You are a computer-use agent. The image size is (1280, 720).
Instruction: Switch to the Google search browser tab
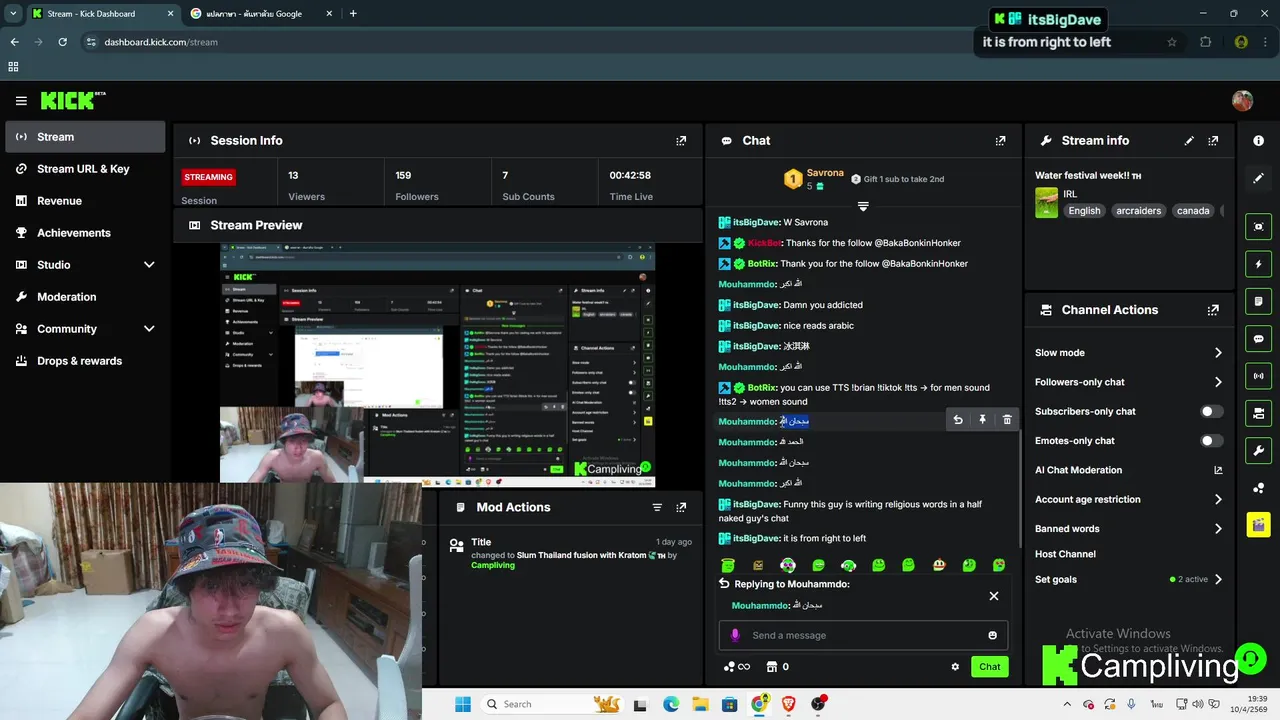click(260, 14)
